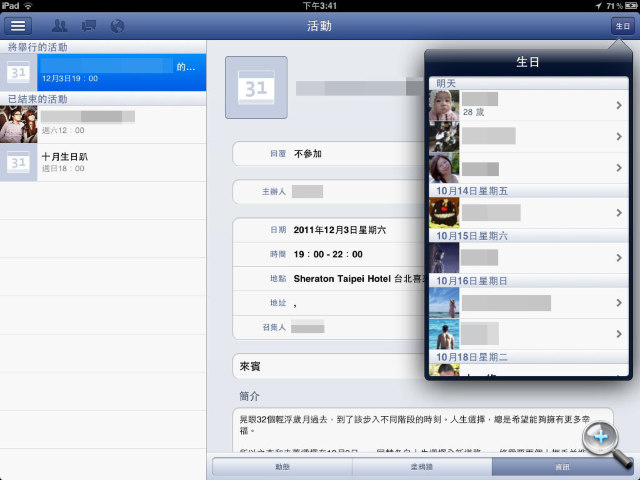Open the messages icon in top bar
The width and height of the screenshot is (640, 480).
point(89,26)
